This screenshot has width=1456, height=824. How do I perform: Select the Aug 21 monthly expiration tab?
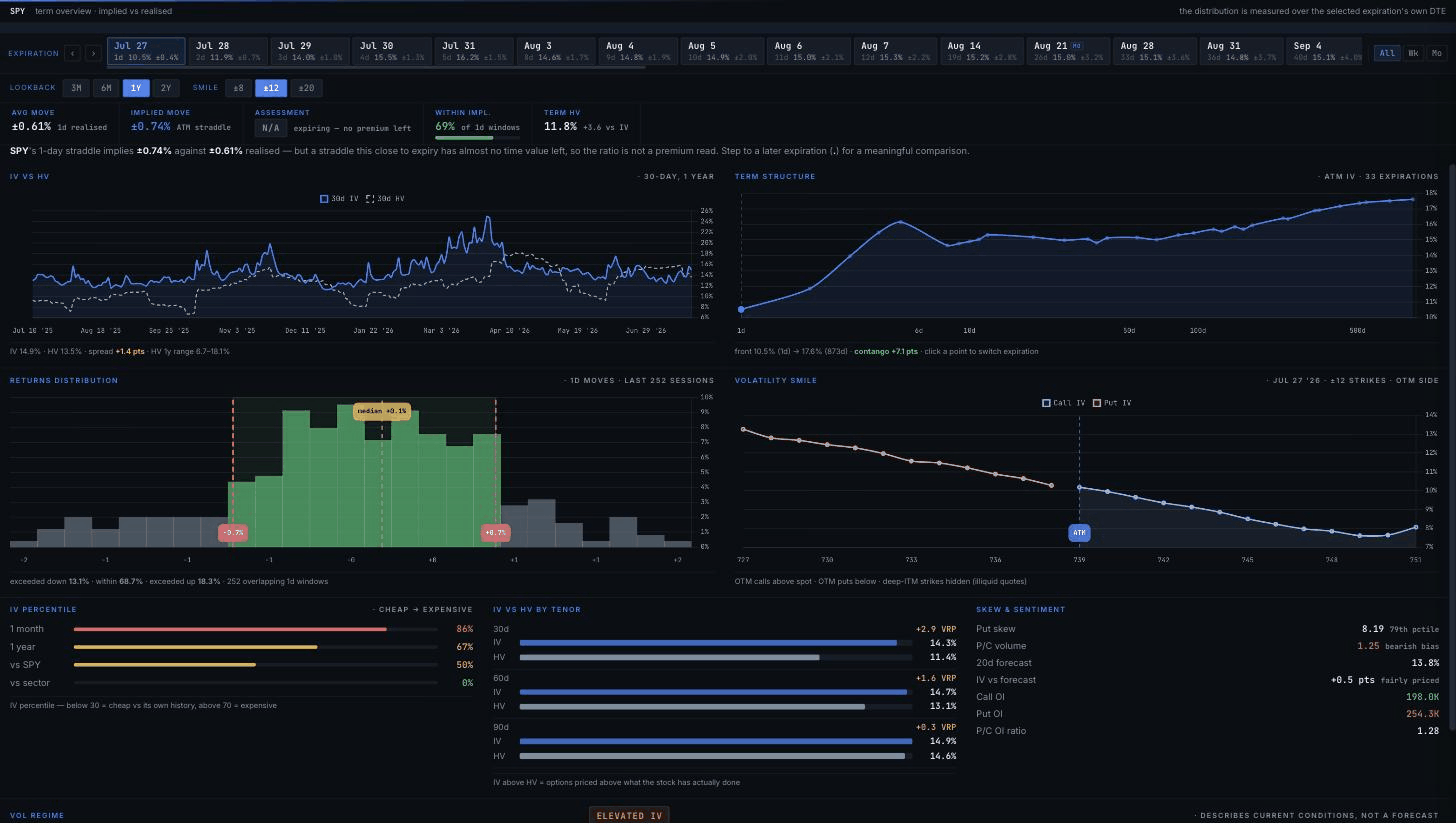click(1069, 52)
